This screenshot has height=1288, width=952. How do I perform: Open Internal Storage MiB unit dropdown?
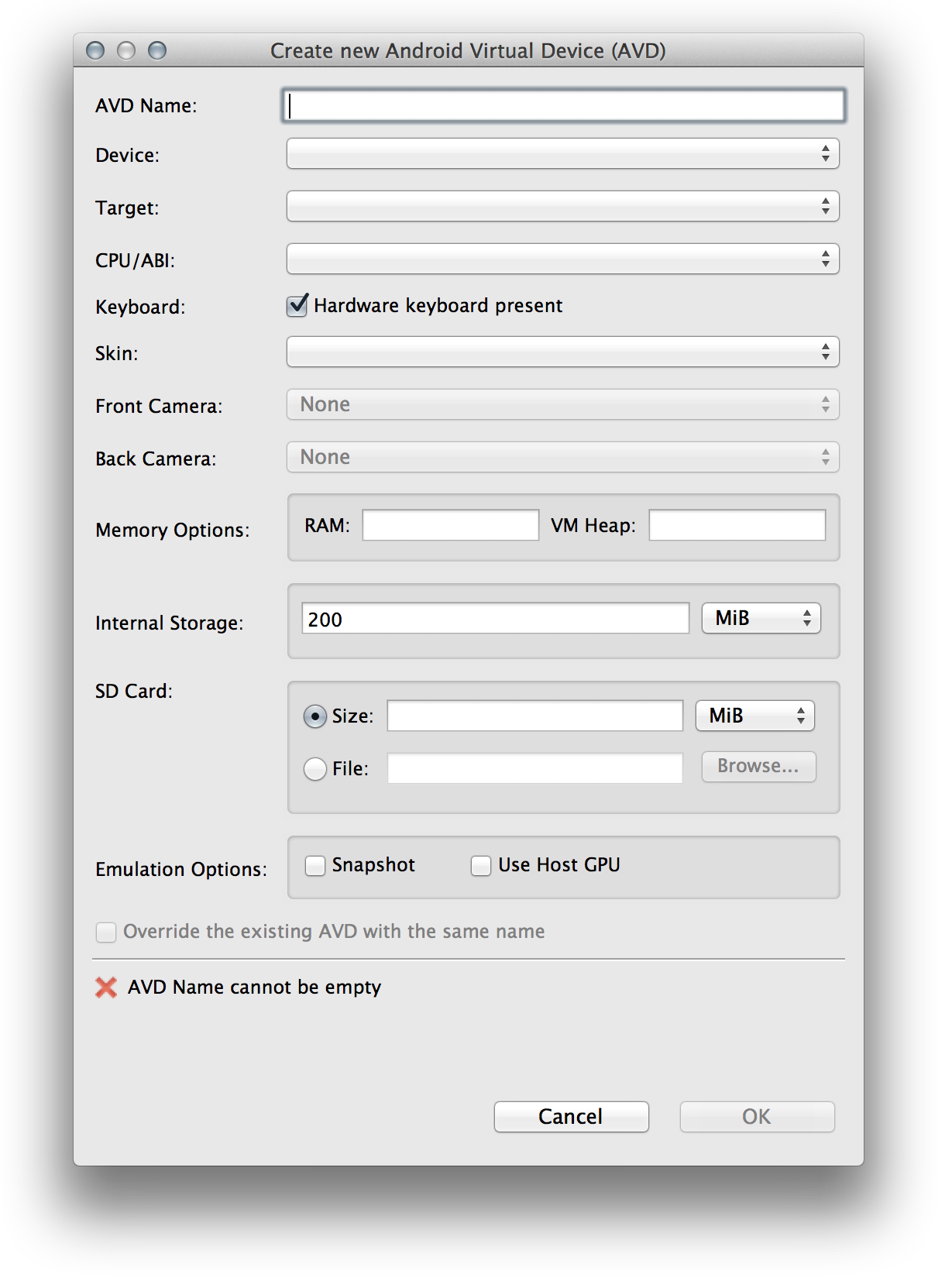[761, 619]
